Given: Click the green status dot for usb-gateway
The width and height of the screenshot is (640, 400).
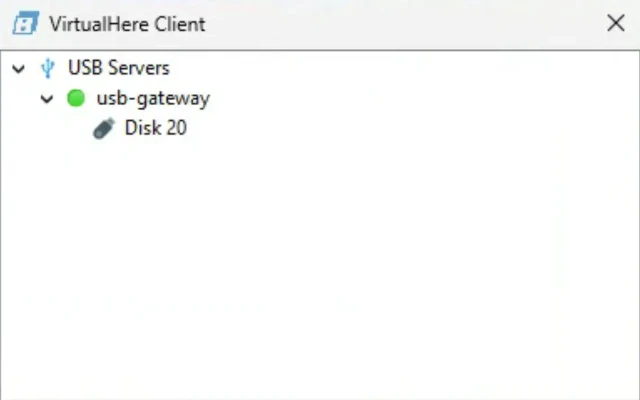Looking at the screenshot, I should 76,98.
